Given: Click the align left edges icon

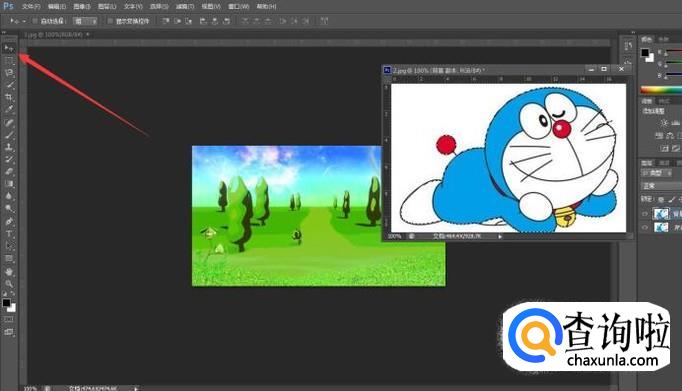Looking at the screenshot, I should (203, 20).
